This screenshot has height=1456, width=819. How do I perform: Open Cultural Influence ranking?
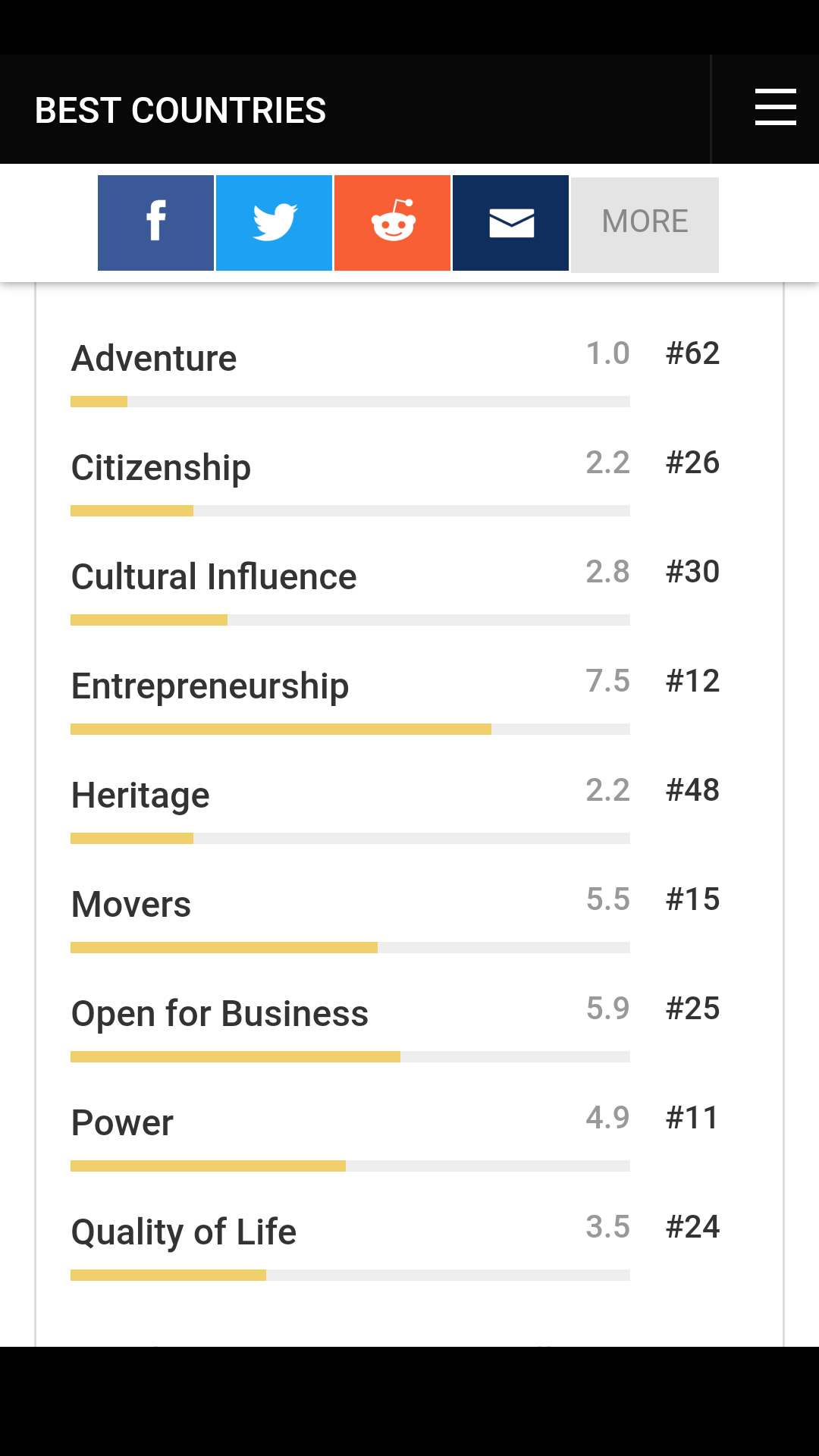pos(214,576)
